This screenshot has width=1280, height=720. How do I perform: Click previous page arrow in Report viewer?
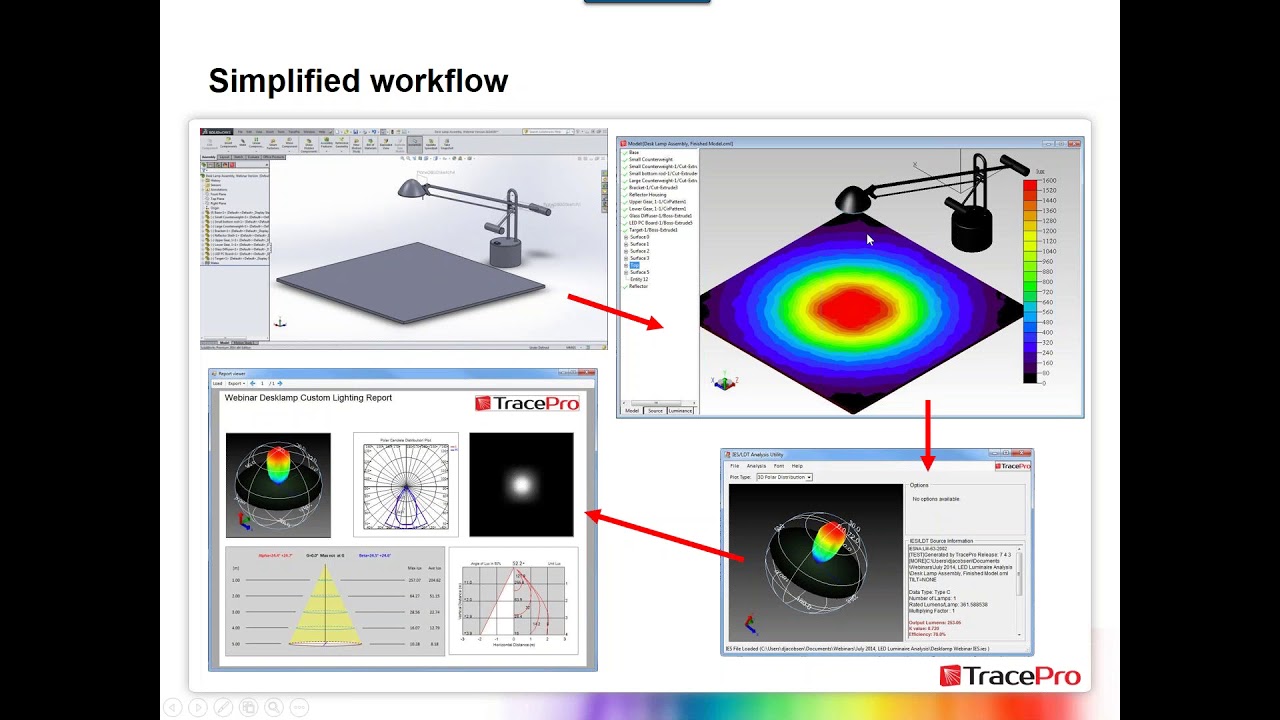pyautogui.click(x=252, y=383)
